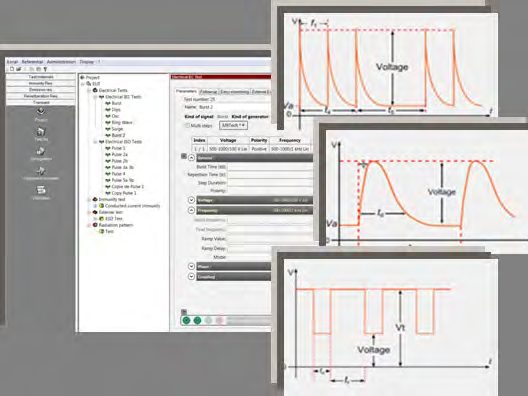Expand the Phase section chevron
Screen dimensions: 528x396
(x=191, y=266)
